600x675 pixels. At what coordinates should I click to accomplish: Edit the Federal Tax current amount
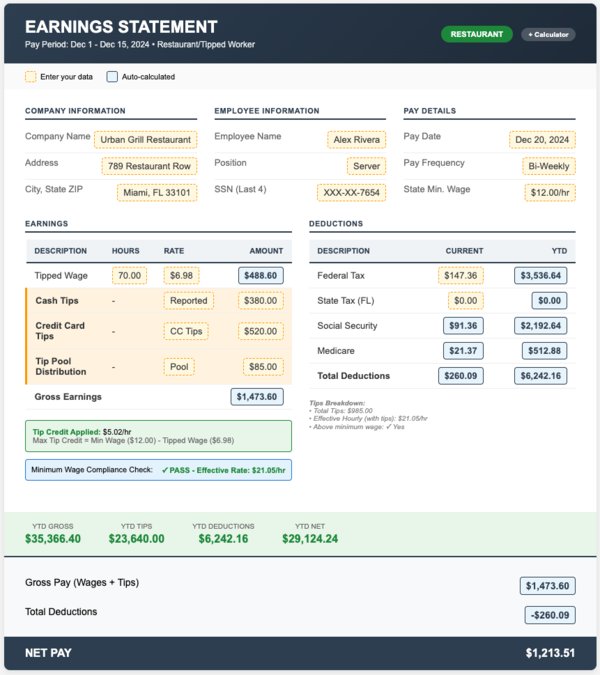tap(460, 275)
